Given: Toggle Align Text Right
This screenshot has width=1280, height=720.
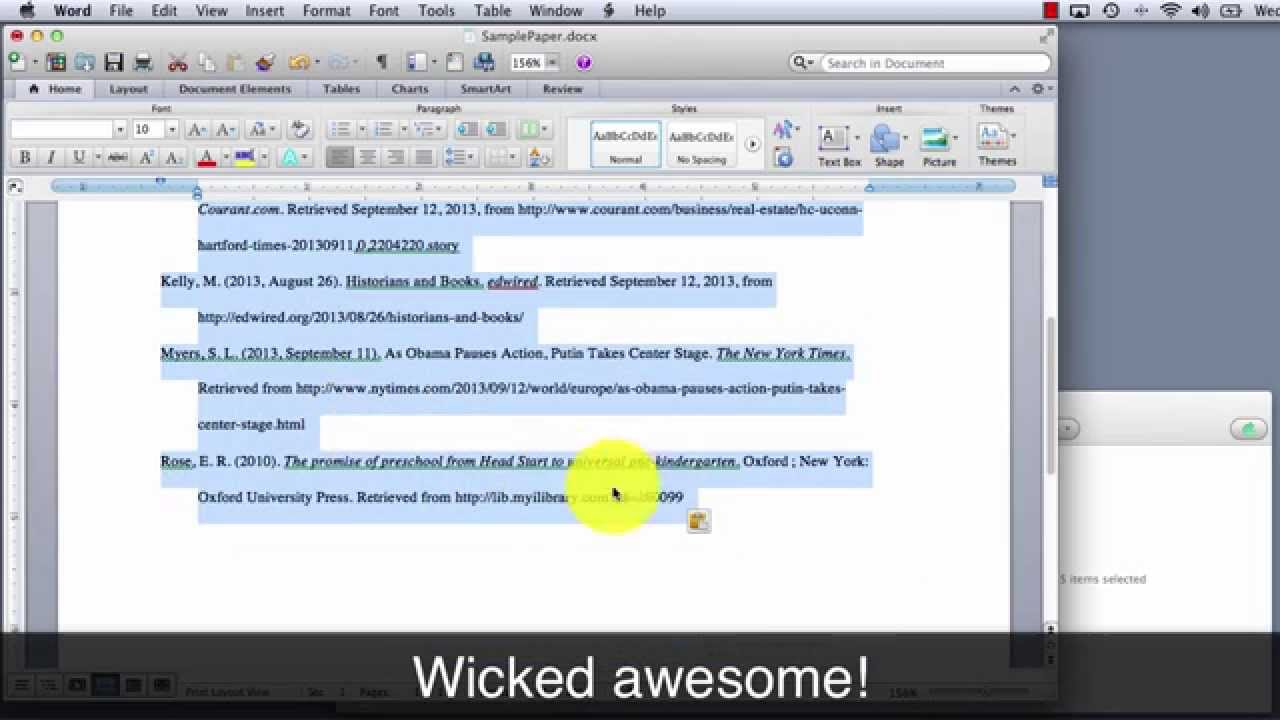Looking at the screenshot, I should click(x=396, y=157).
